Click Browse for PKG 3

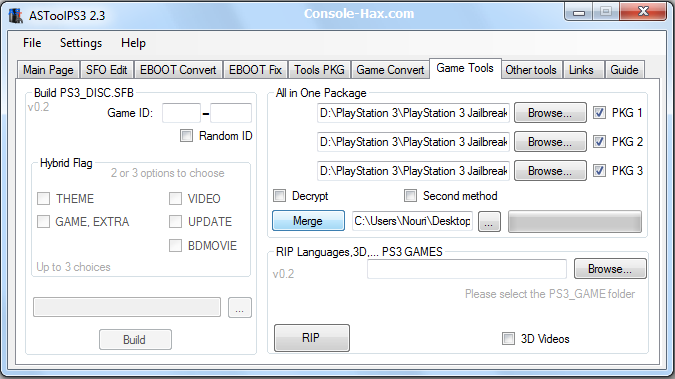click(550, 171)
